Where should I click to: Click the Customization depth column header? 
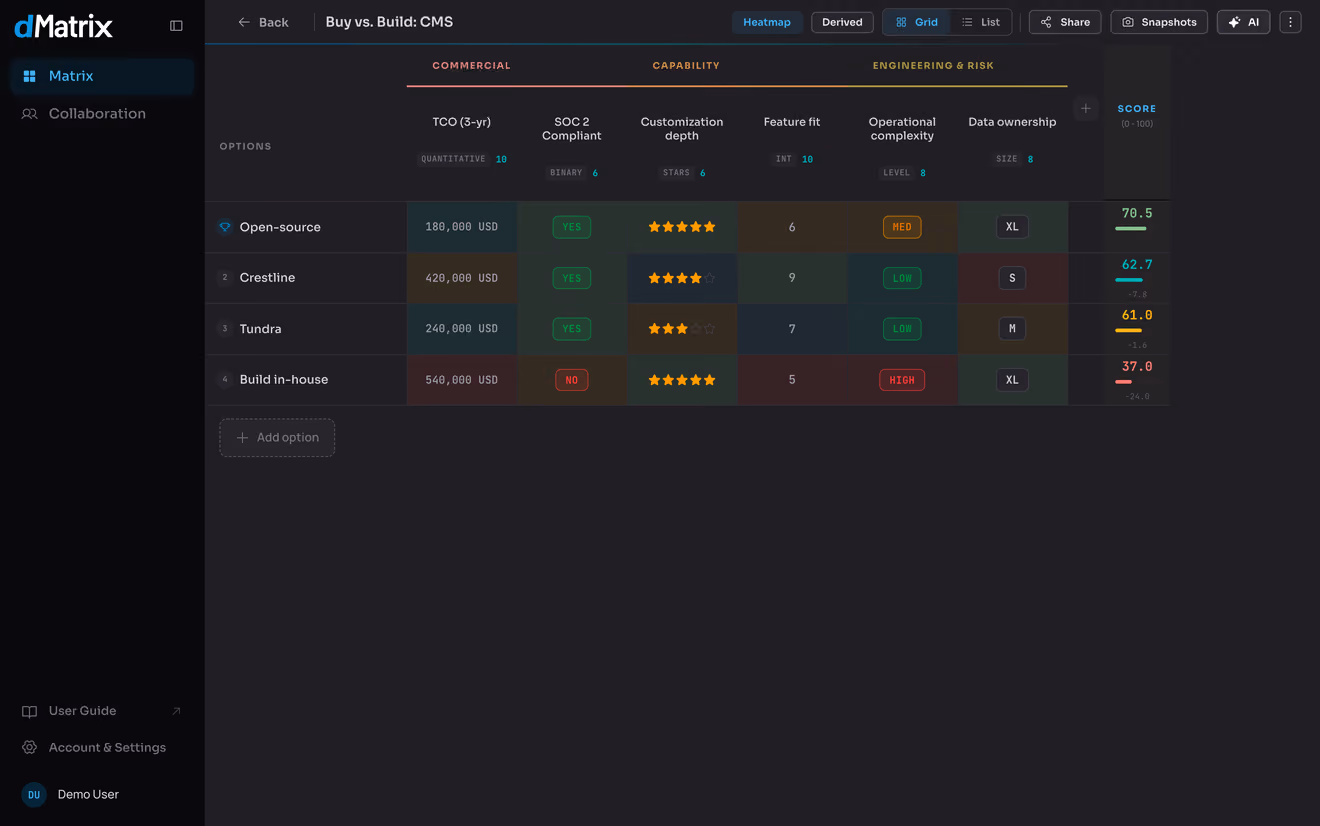pyautogui.click(x=682, y=129)
